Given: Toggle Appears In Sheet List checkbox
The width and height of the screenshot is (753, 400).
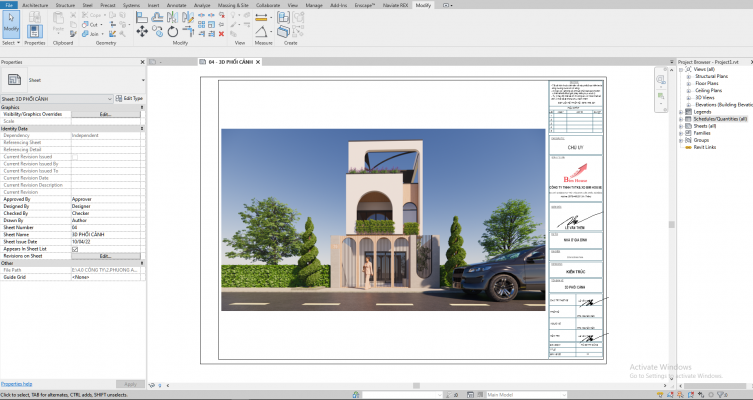Looking at the screenshot, I should tap(75, 248).
